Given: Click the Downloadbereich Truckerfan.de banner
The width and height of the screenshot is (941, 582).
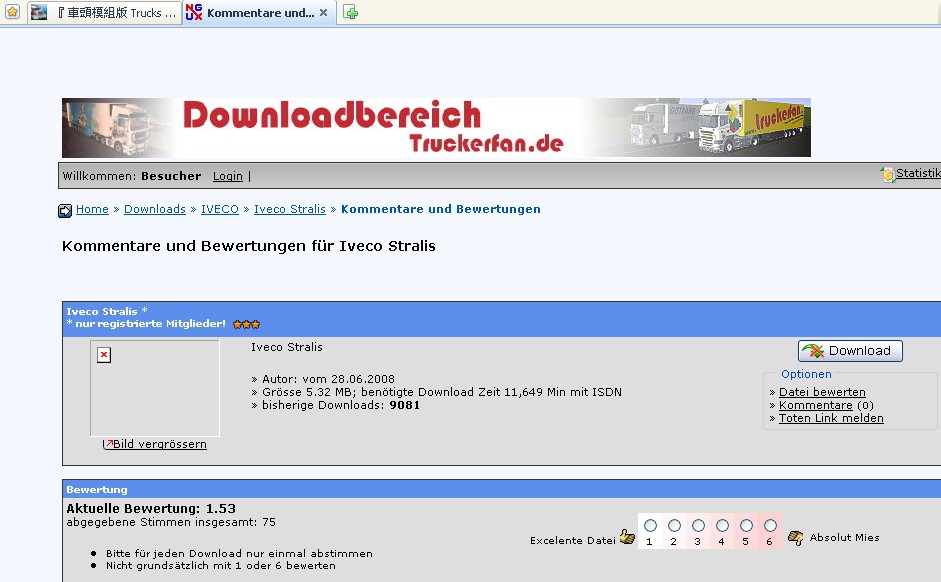Looking at the screenshot, I should tap(436, 128).
